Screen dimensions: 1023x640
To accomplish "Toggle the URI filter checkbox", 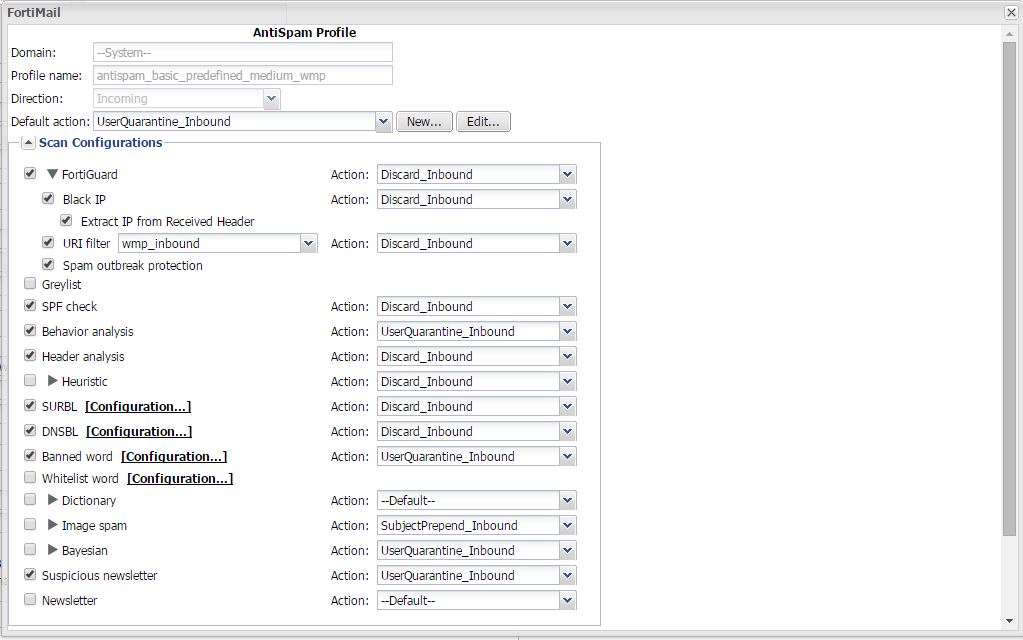I will click(x=48, y=243).
